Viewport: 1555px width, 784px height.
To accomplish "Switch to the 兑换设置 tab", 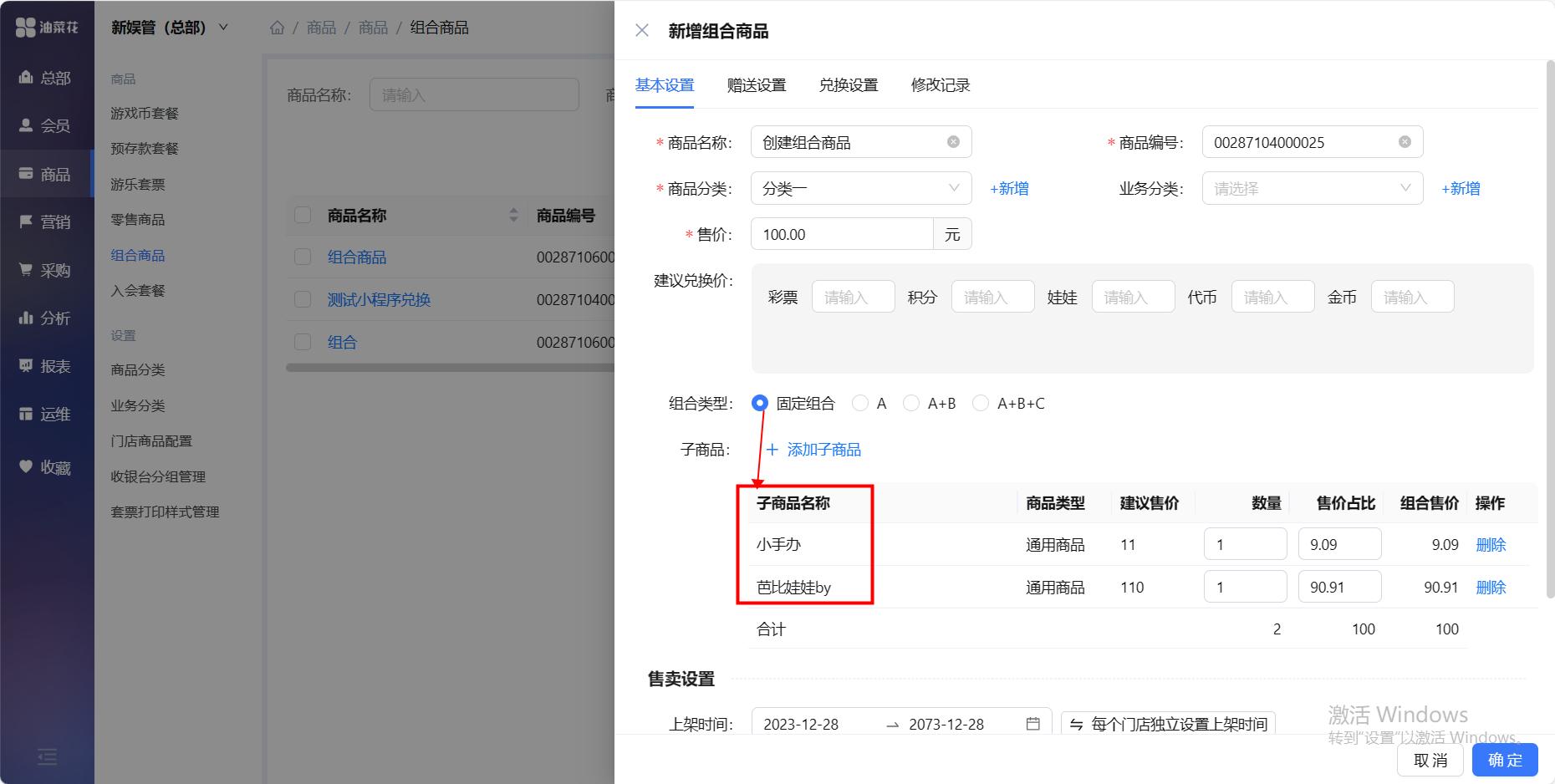I will [x=849, y=85].
